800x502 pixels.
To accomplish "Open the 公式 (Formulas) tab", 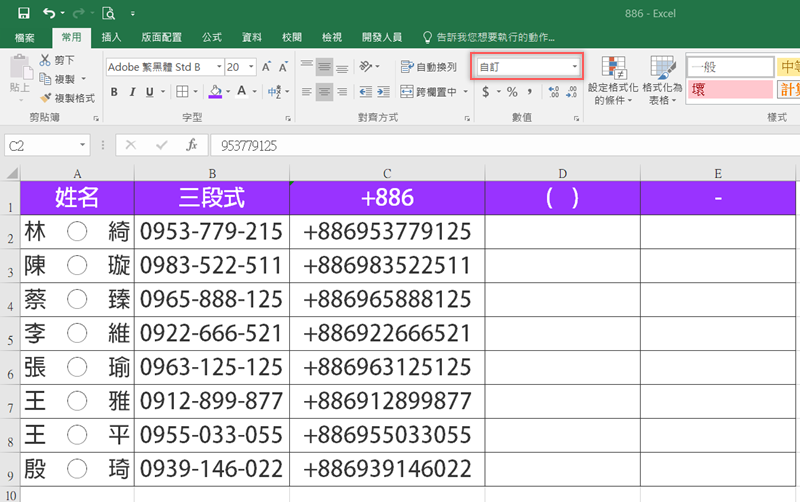I will point(212,37).
